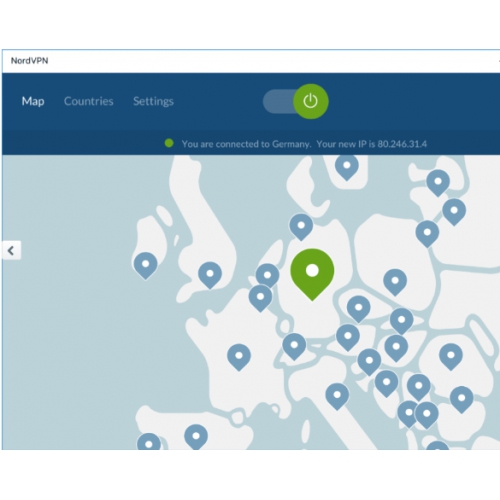The image size is (500, 500).
Task: Select the Italy server pin
Action: tap(337, 396)
